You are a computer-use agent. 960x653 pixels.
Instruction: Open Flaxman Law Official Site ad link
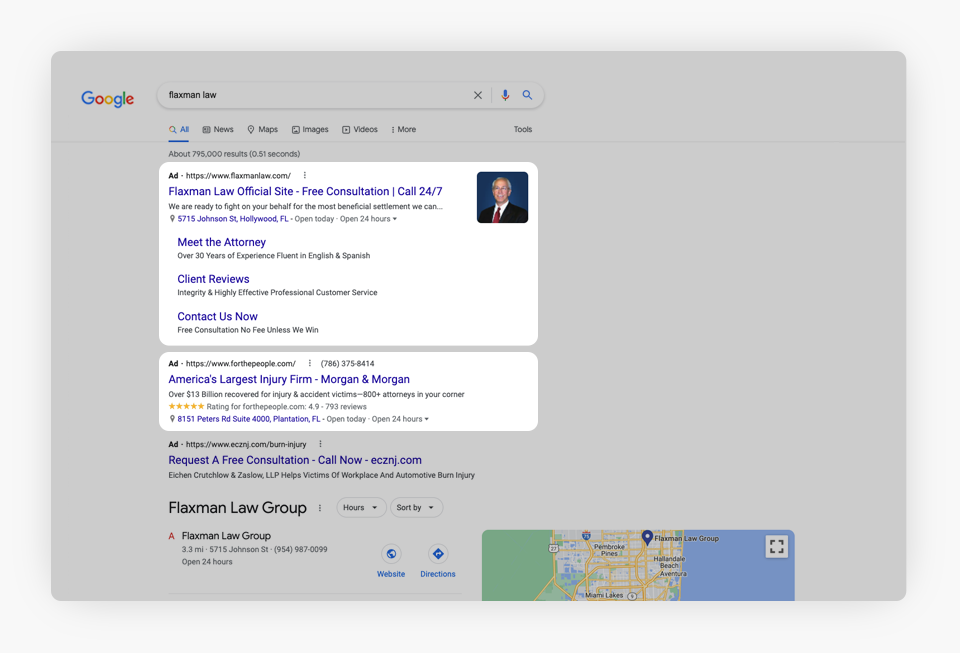305,192
